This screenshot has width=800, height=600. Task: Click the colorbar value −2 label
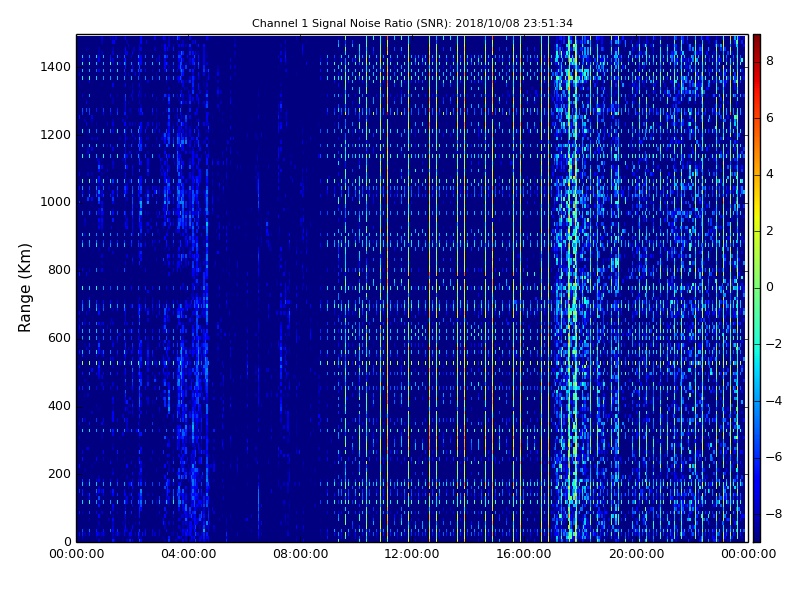pos(774,344)
